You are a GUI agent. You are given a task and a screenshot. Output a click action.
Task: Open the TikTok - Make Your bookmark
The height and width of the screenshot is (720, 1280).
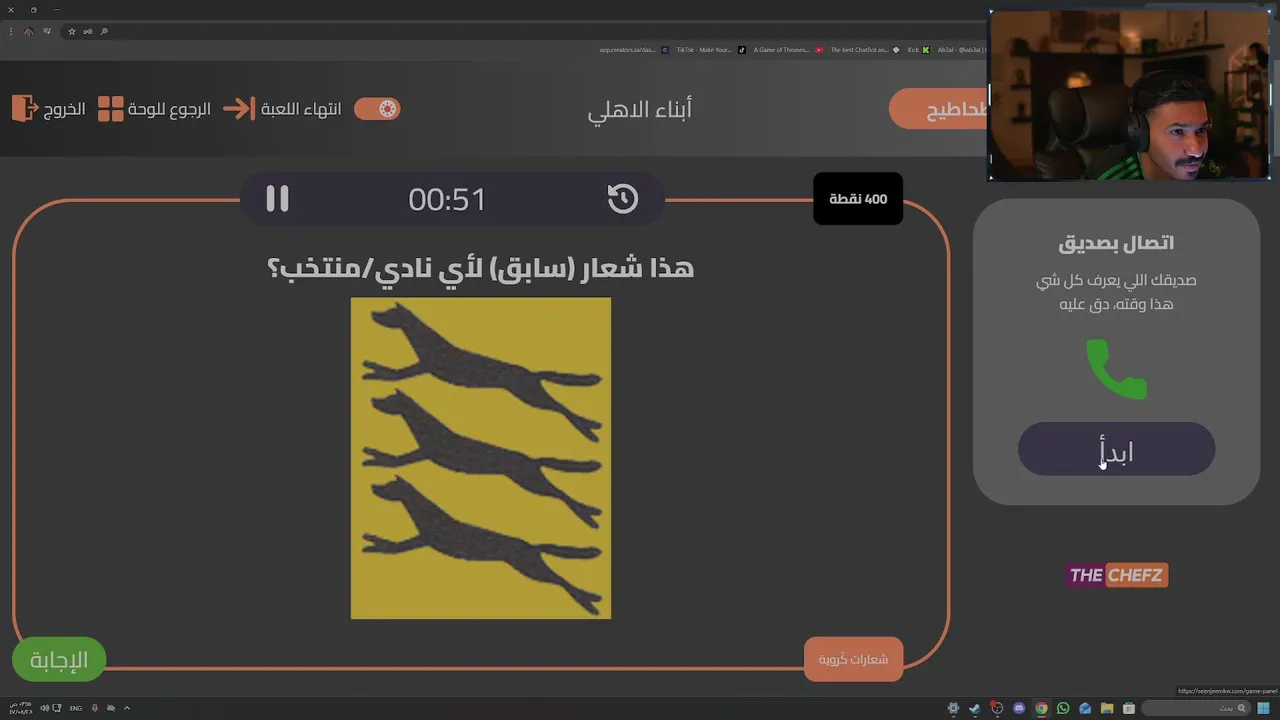(711, 50)
